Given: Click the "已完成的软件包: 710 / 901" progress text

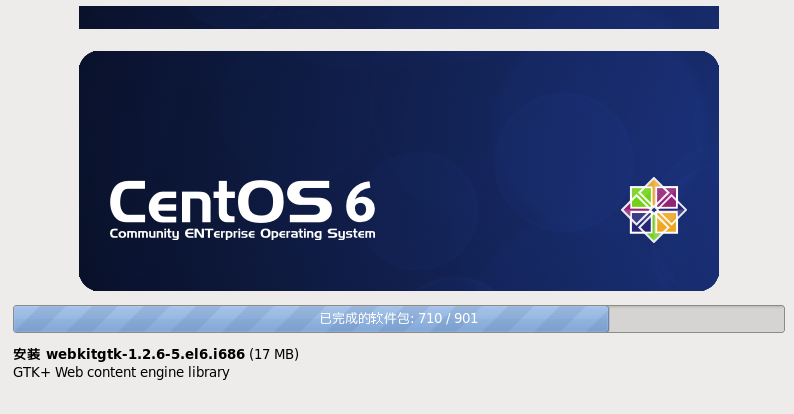Looking at the screenshot, I should (x=399, y=318).
